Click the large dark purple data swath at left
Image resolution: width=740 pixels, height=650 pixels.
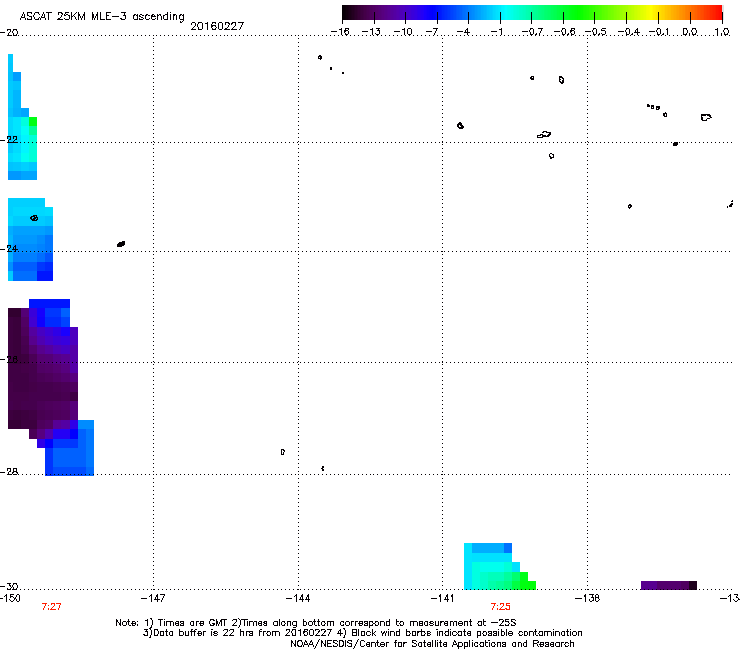tap(42, 373)
